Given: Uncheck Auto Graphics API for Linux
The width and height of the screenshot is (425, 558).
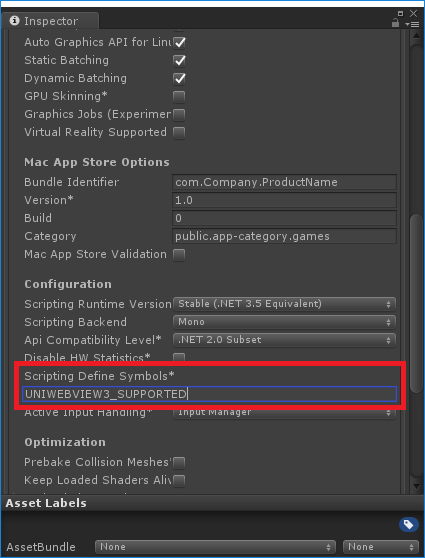Looking at the screenshot, I should 179,42.
